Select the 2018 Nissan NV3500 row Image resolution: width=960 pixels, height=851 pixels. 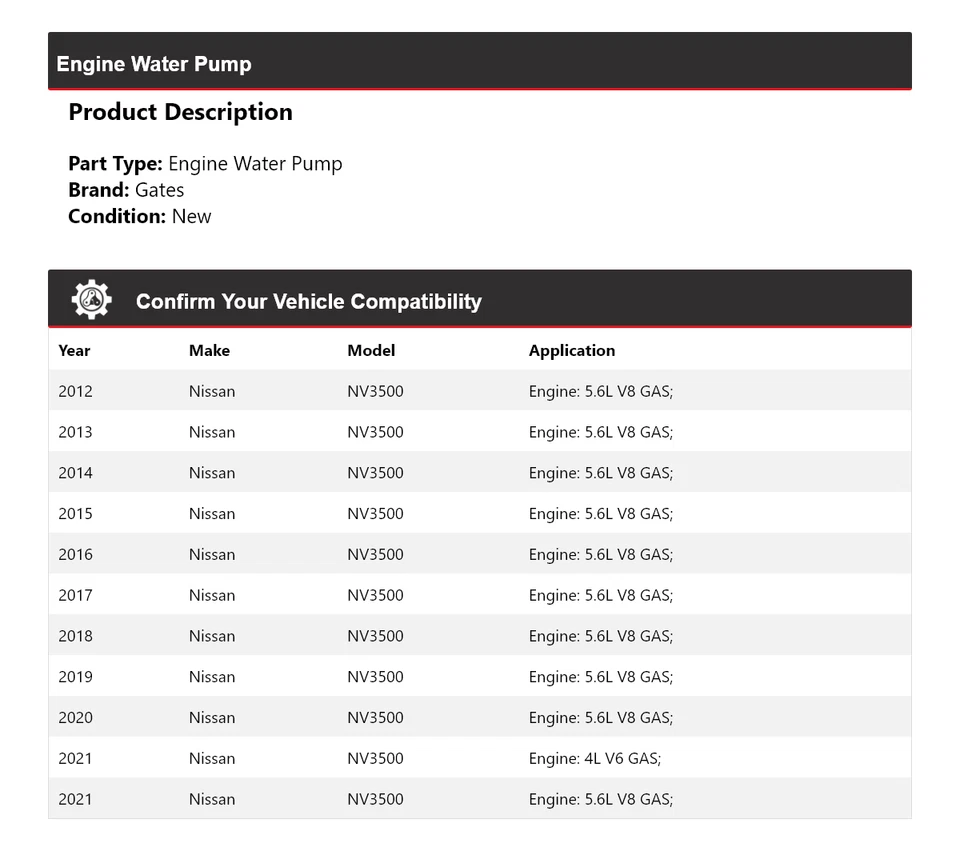(480, 635)
